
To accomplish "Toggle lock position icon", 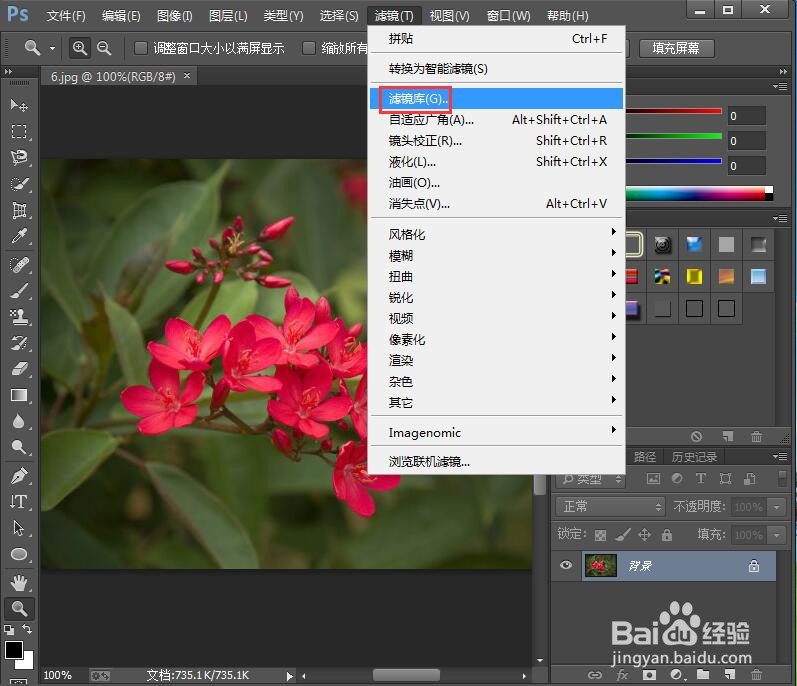I will pyautogui.click(x=645, y=534).
